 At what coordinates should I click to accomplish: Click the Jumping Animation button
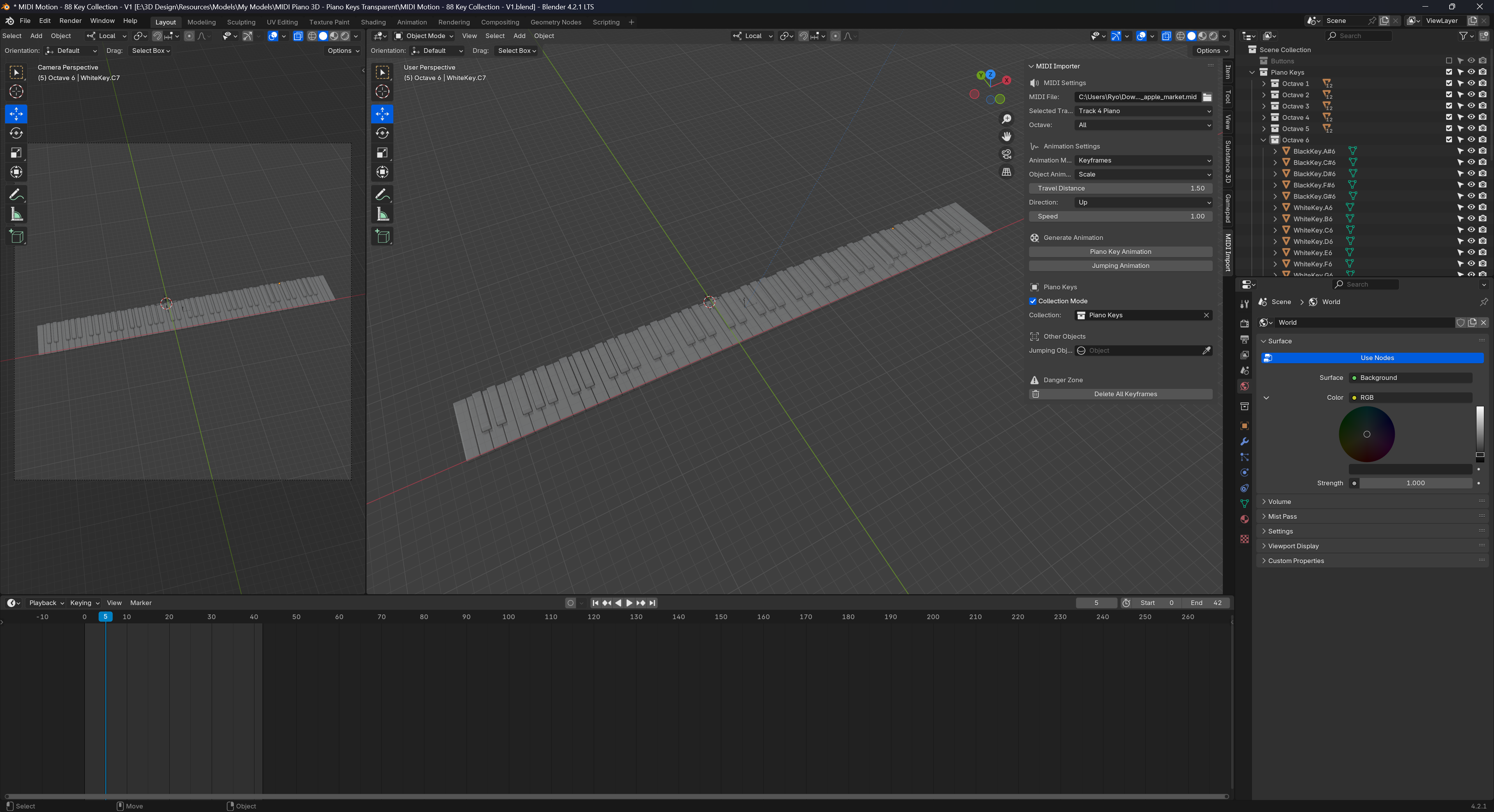[1120, 266]
